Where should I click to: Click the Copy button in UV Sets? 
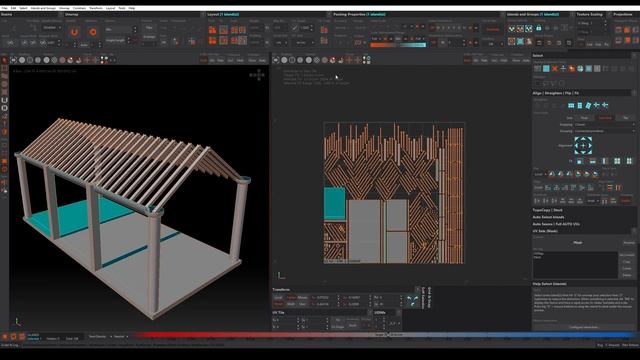[x=627, y=262]
